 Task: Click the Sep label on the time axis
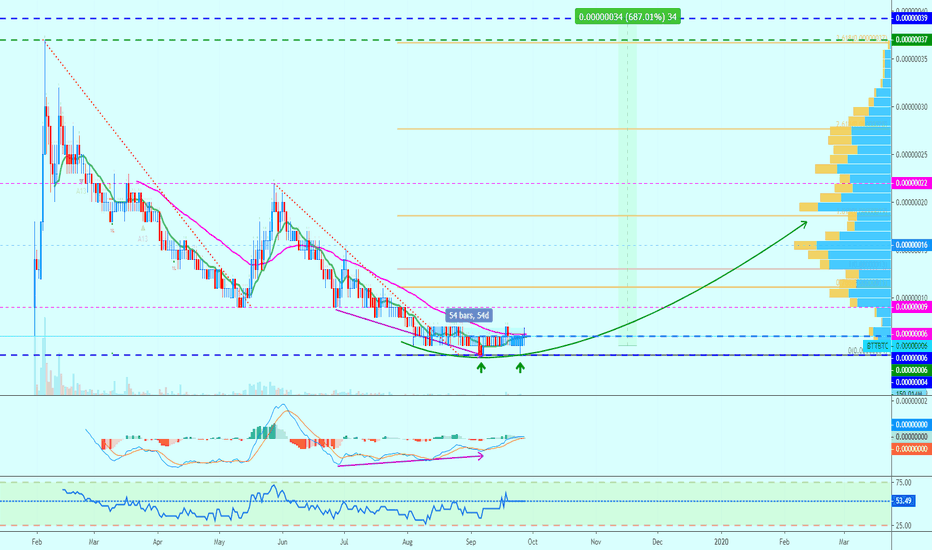(x=471, y=542)
